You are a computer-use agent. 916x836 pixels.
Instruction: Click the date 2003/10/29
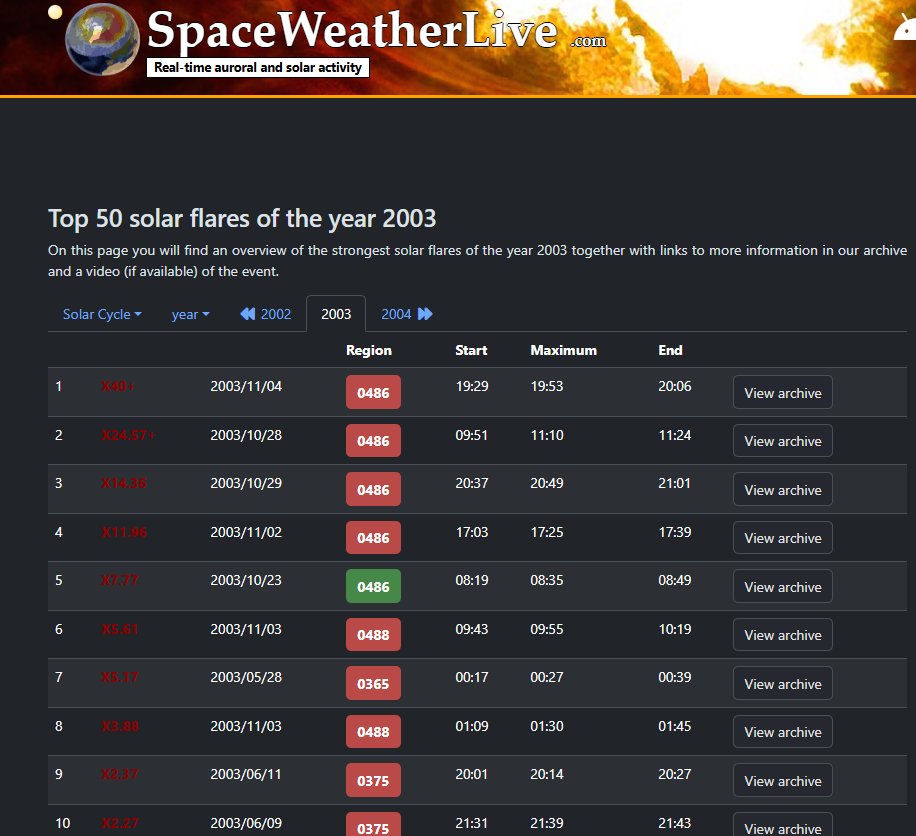coord(246,483)
